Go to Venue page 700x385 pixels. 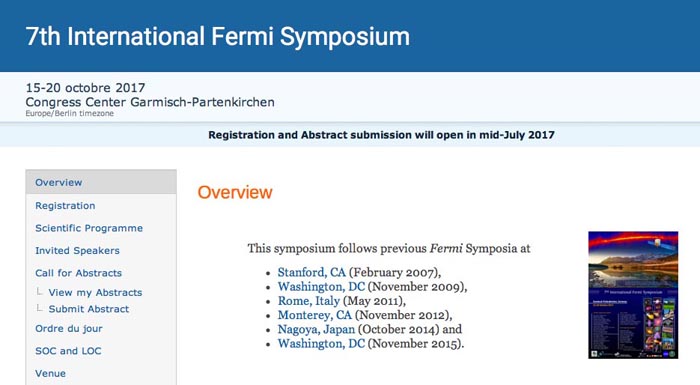[50, 373]
